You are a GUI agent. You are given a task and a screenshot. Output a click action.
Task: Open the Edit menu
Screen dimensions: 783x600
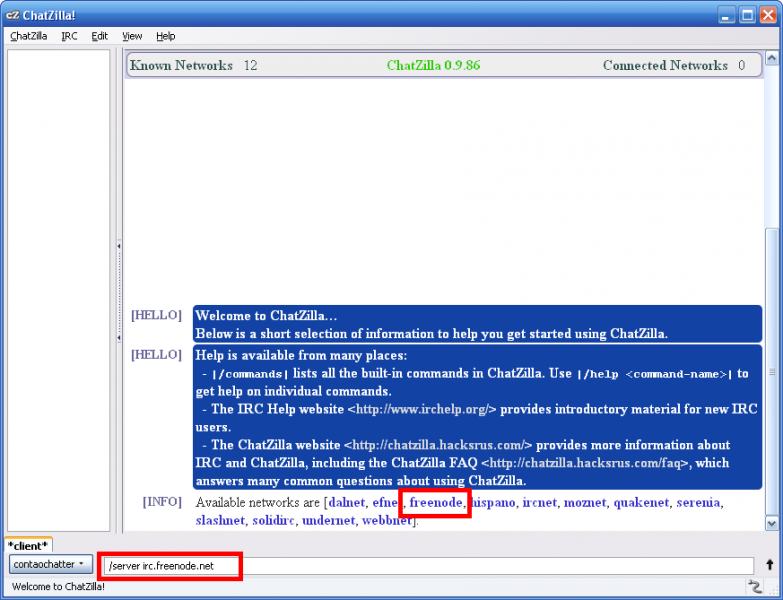coord(99,36)
